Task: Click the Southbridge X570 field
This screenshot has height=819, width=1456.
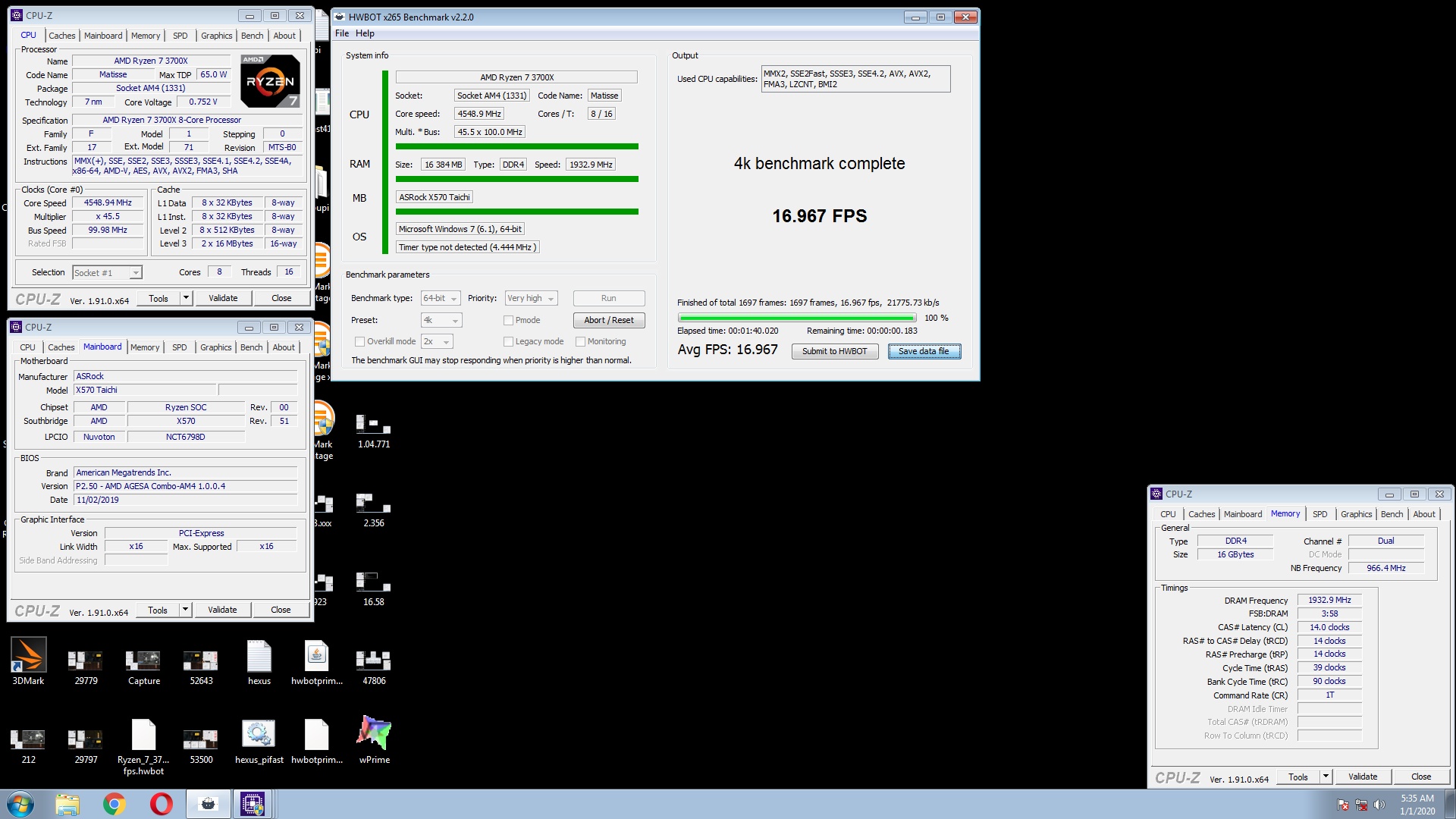Action: click(186, 421)
